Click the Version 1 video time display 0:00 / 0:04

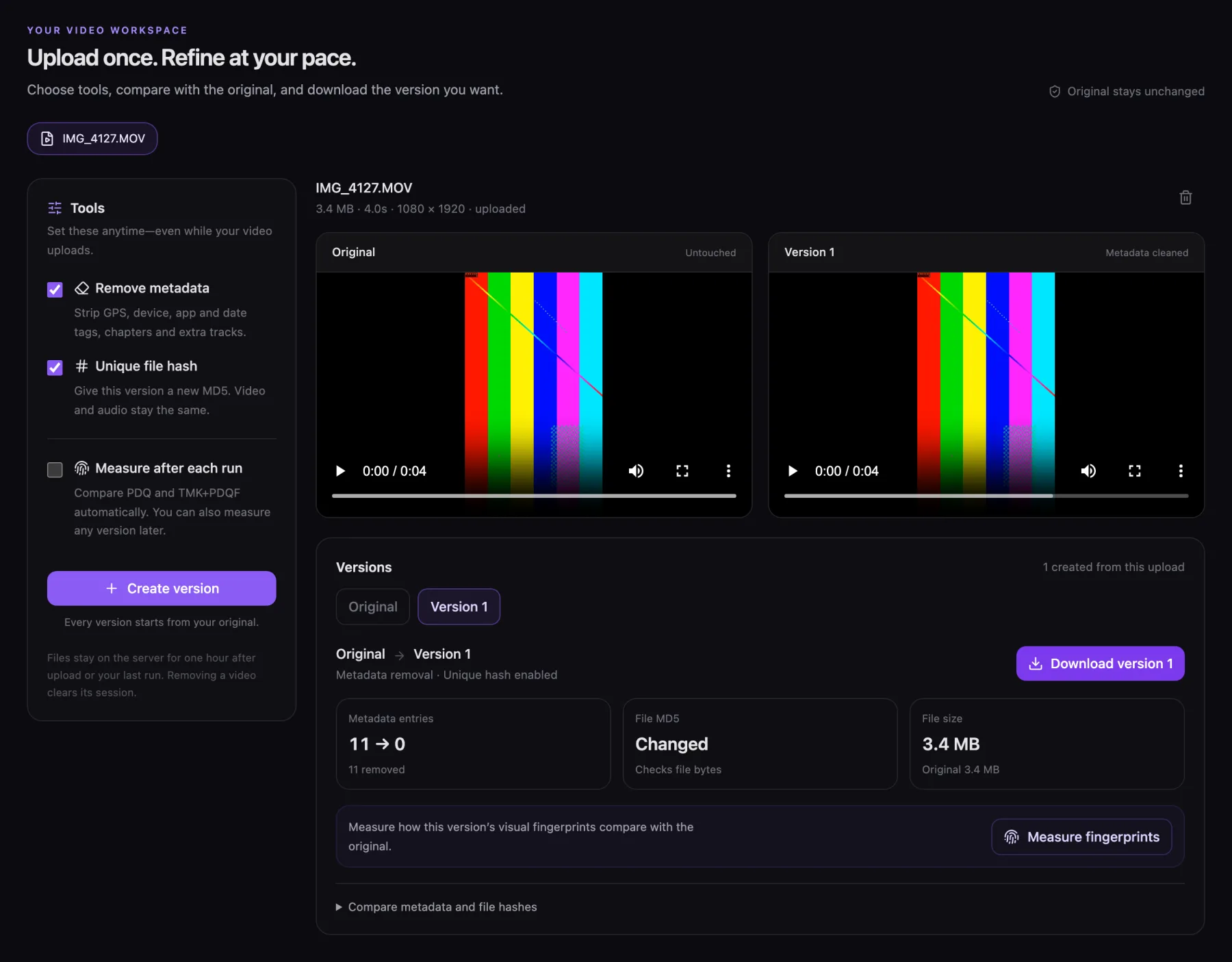[847, 471]
